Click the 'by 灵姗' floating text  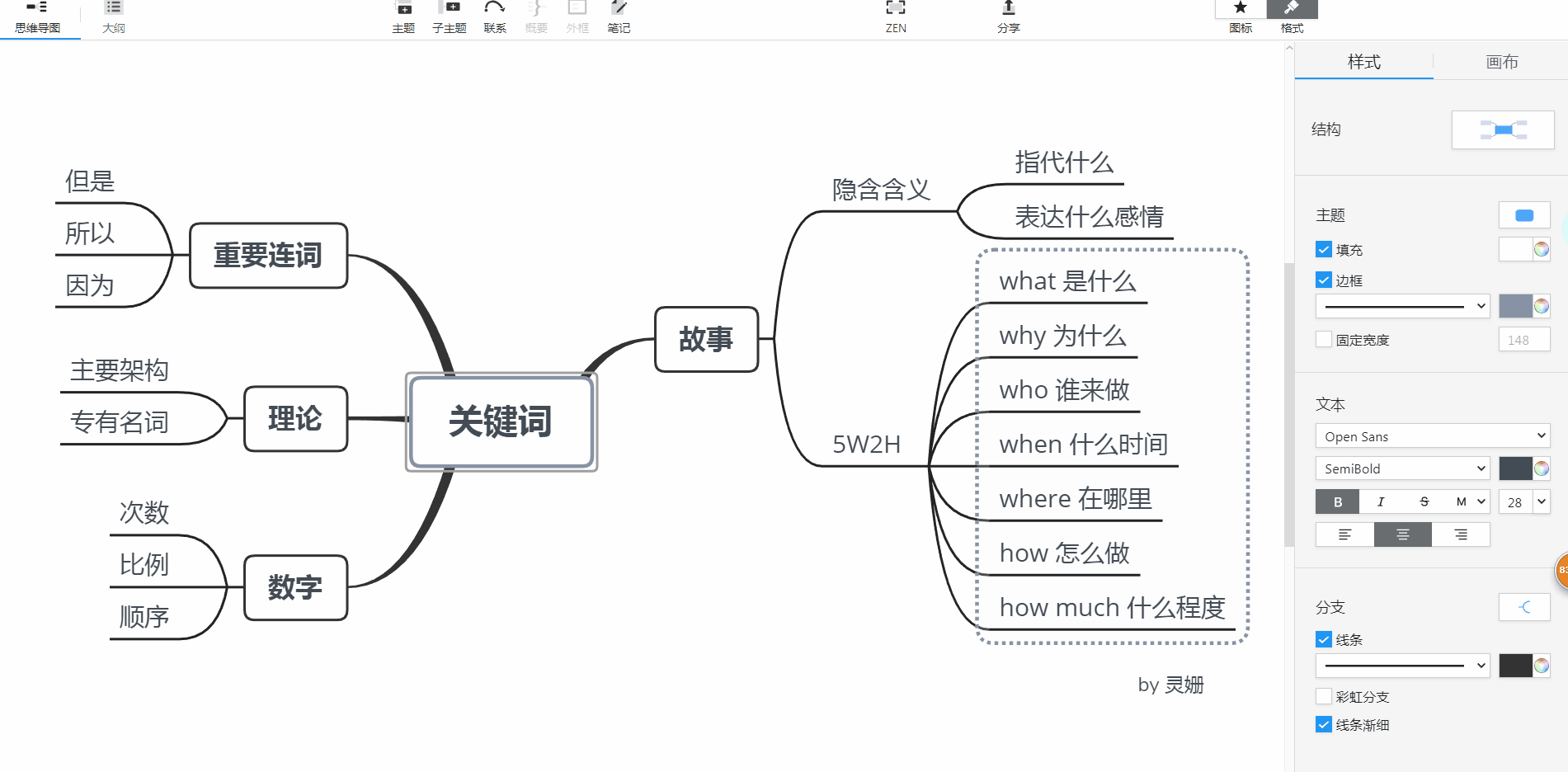click(1170, 685)
